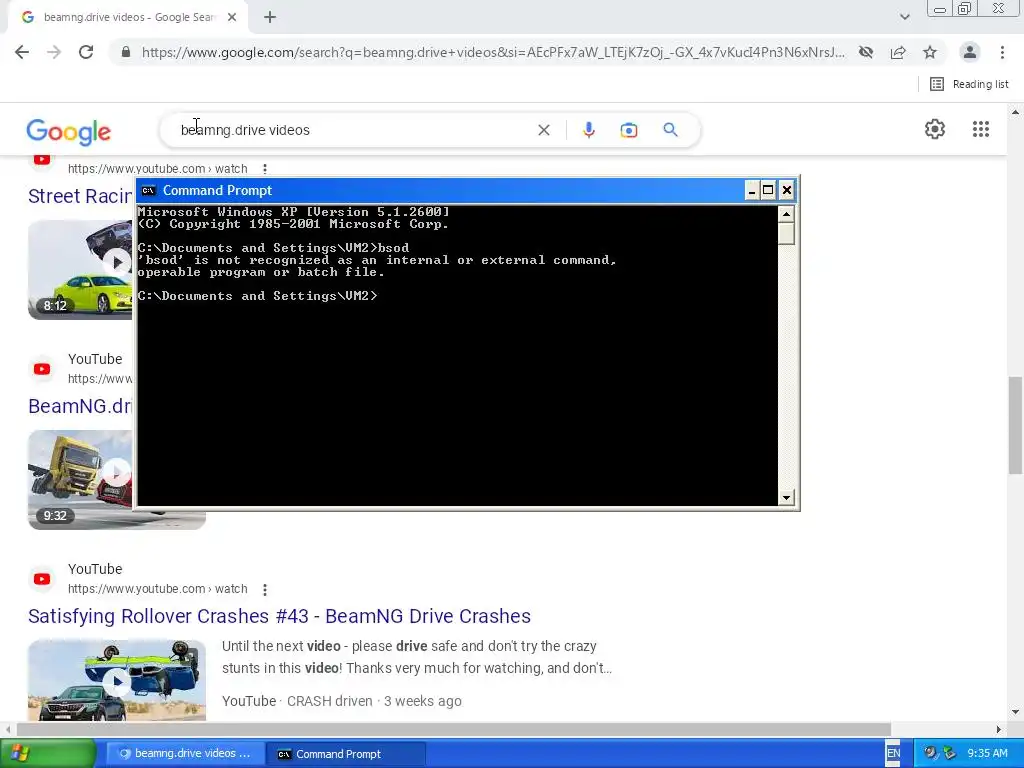Click the page scrollbar down arrow
Image resolution: width=1024 pixels, height=768 pixels.
[x=1015, y=712]
